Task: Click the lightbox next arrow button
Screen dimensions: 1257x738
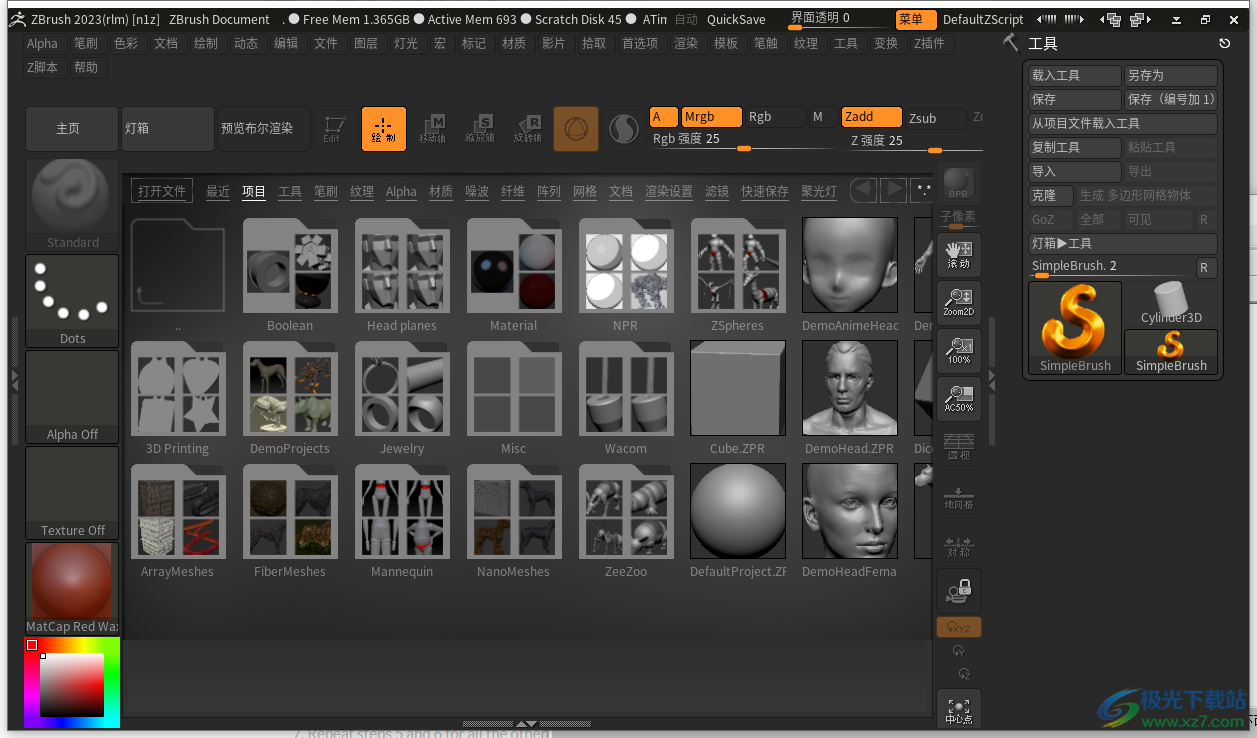Action: (x=893, y=190)
